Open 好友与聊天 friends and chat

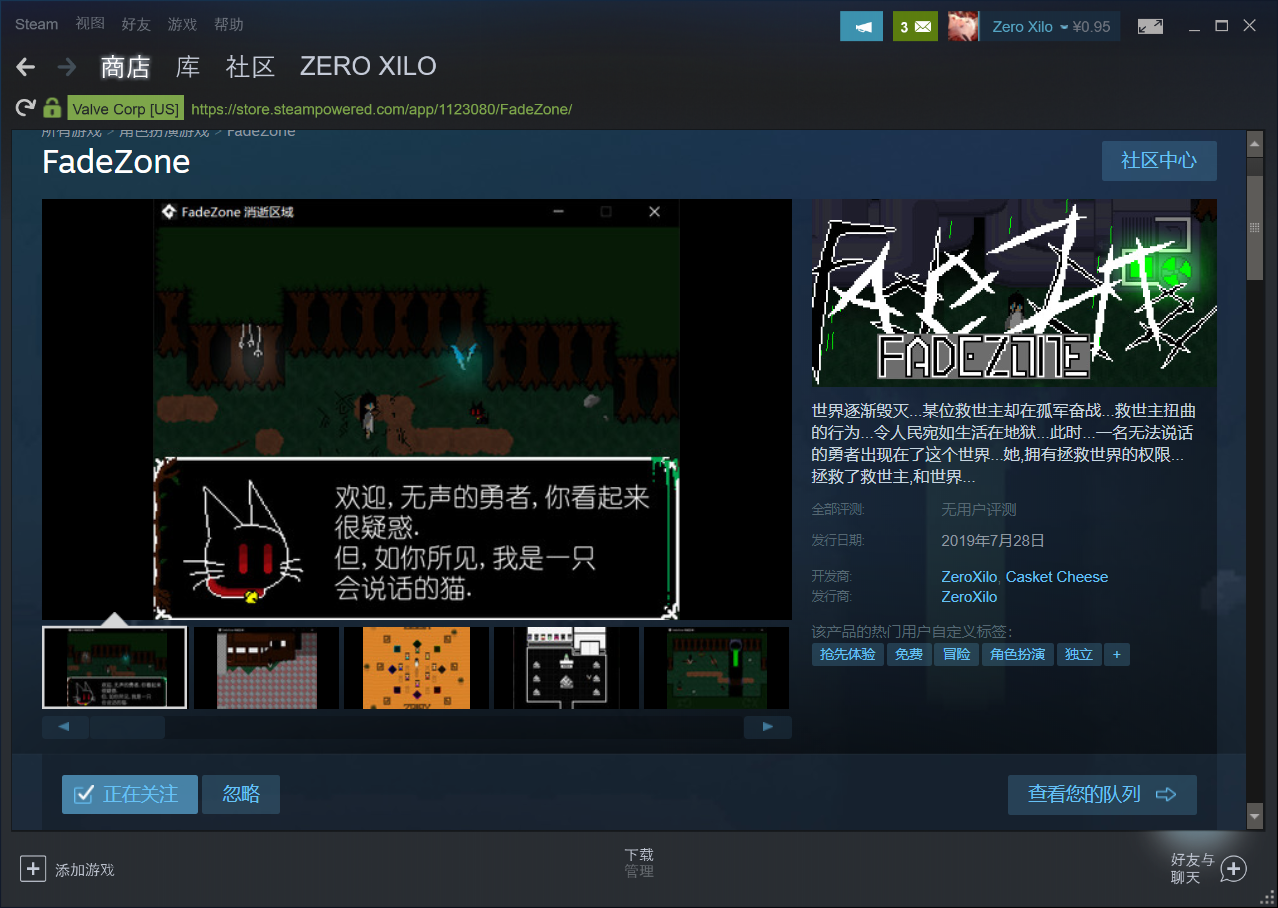pos(1208,868)
